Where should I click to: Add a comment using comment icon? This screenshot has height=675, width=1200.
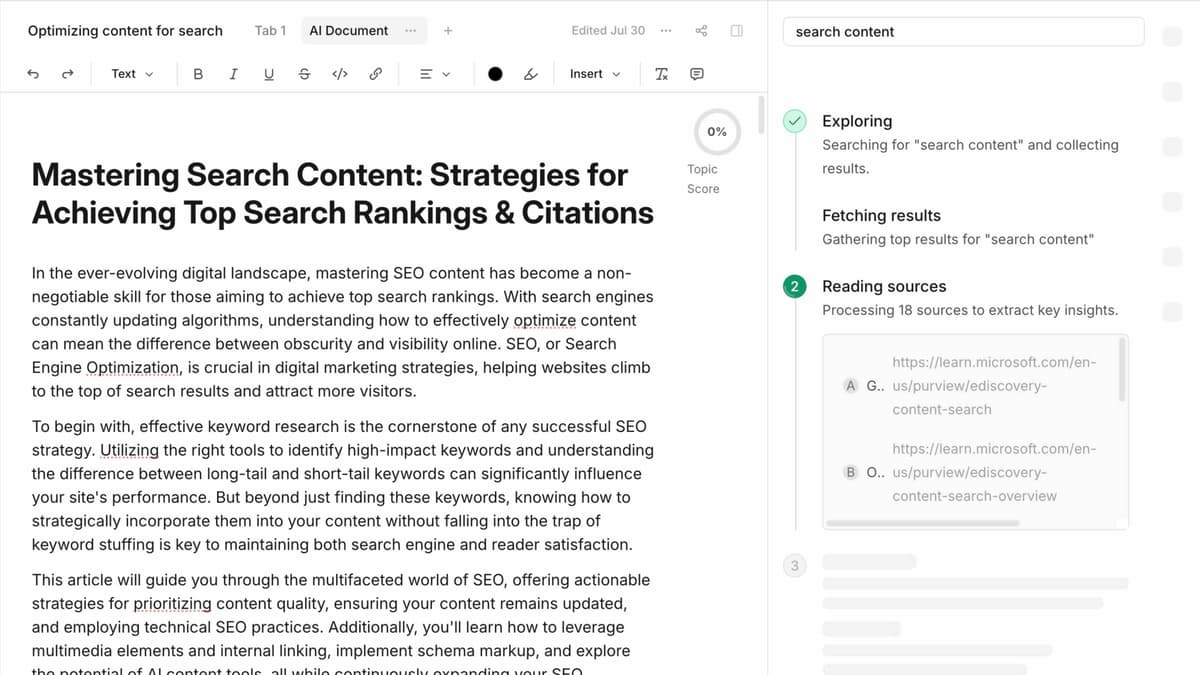coord(697,74)
